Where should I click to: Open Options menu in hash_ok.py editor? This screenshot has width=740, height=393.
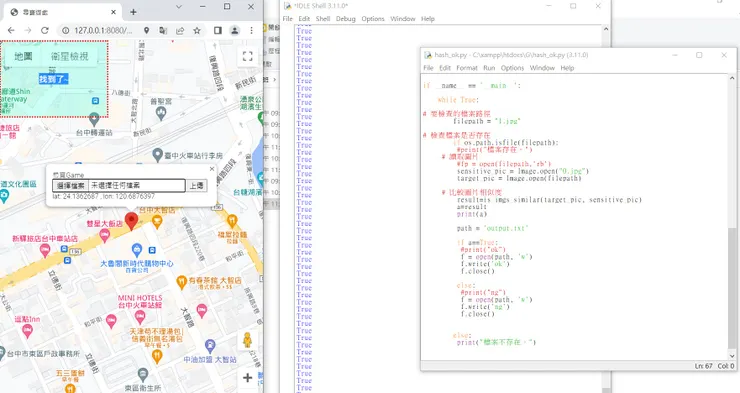(x=512, y=68)
